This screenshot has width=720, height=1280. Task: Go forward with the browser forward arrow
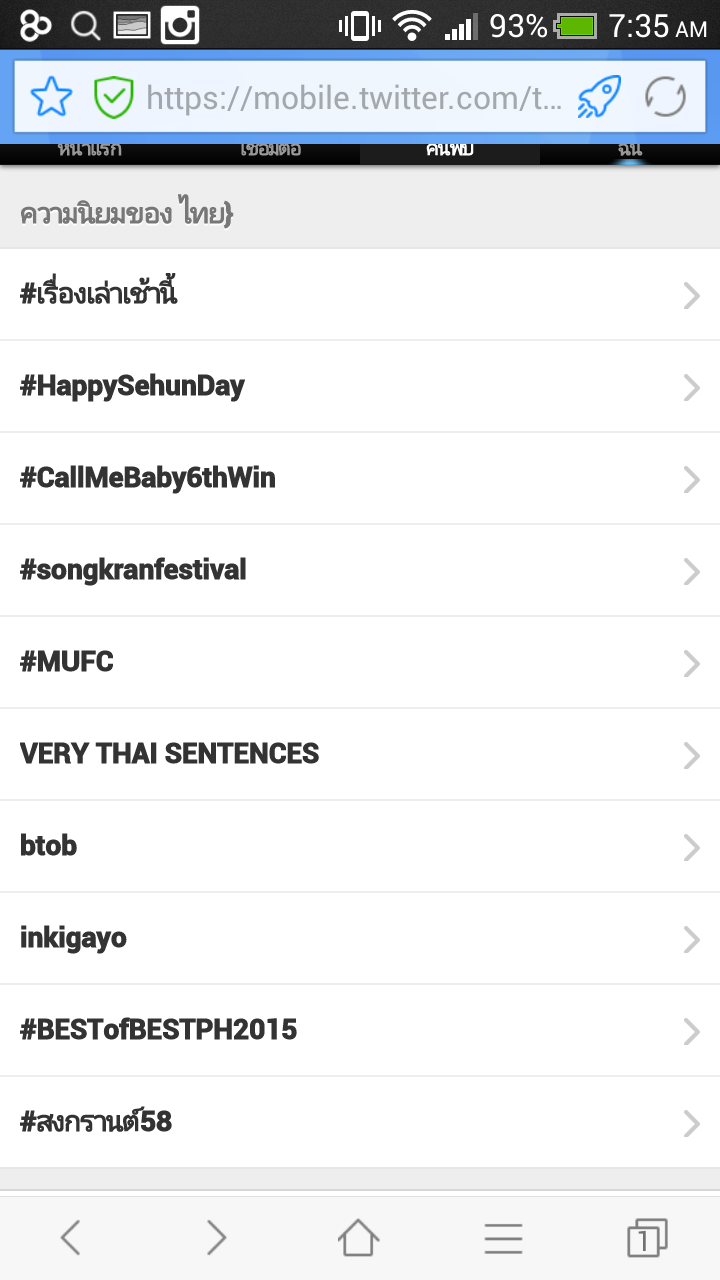216,1238
